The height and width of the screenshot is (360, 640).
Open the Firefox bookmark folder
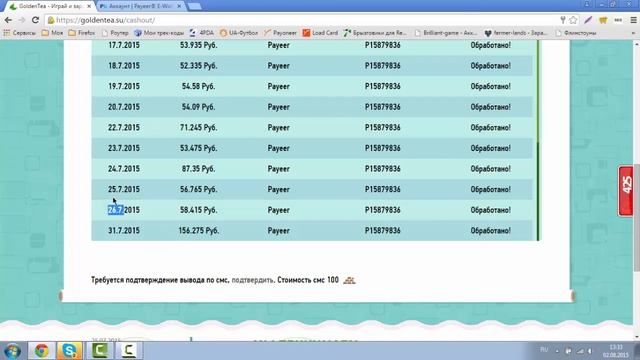tap(82, 33)
